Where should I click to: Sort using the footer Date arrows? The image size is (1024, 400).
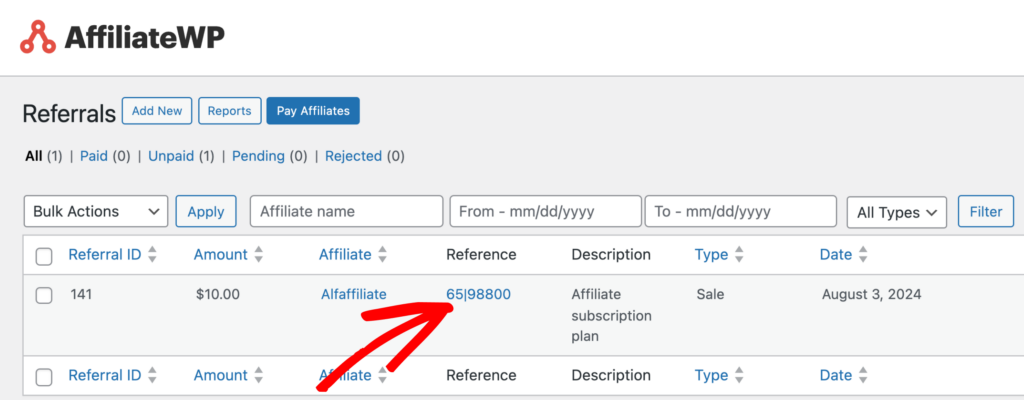pyautogui.click(x=863, y=376)
